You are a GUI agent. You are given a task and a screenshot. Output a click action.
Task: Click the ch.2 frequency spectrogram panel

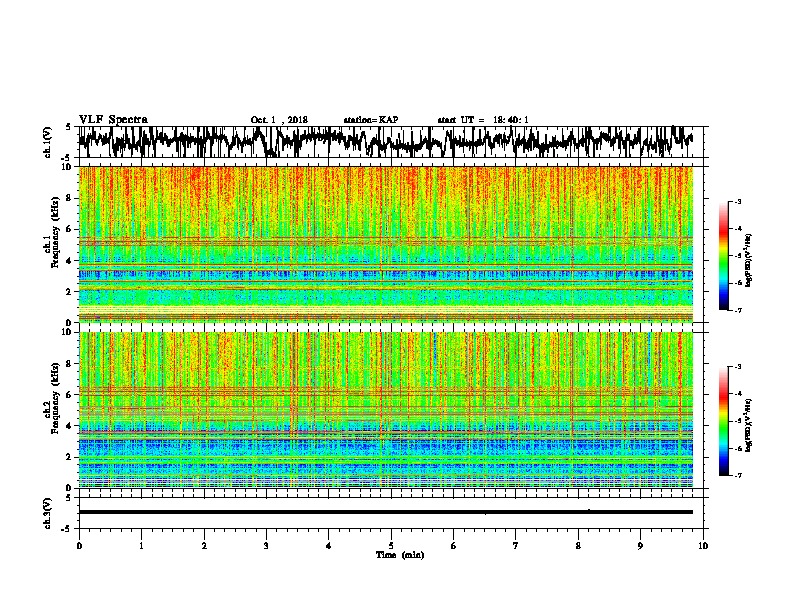(386, 410)
